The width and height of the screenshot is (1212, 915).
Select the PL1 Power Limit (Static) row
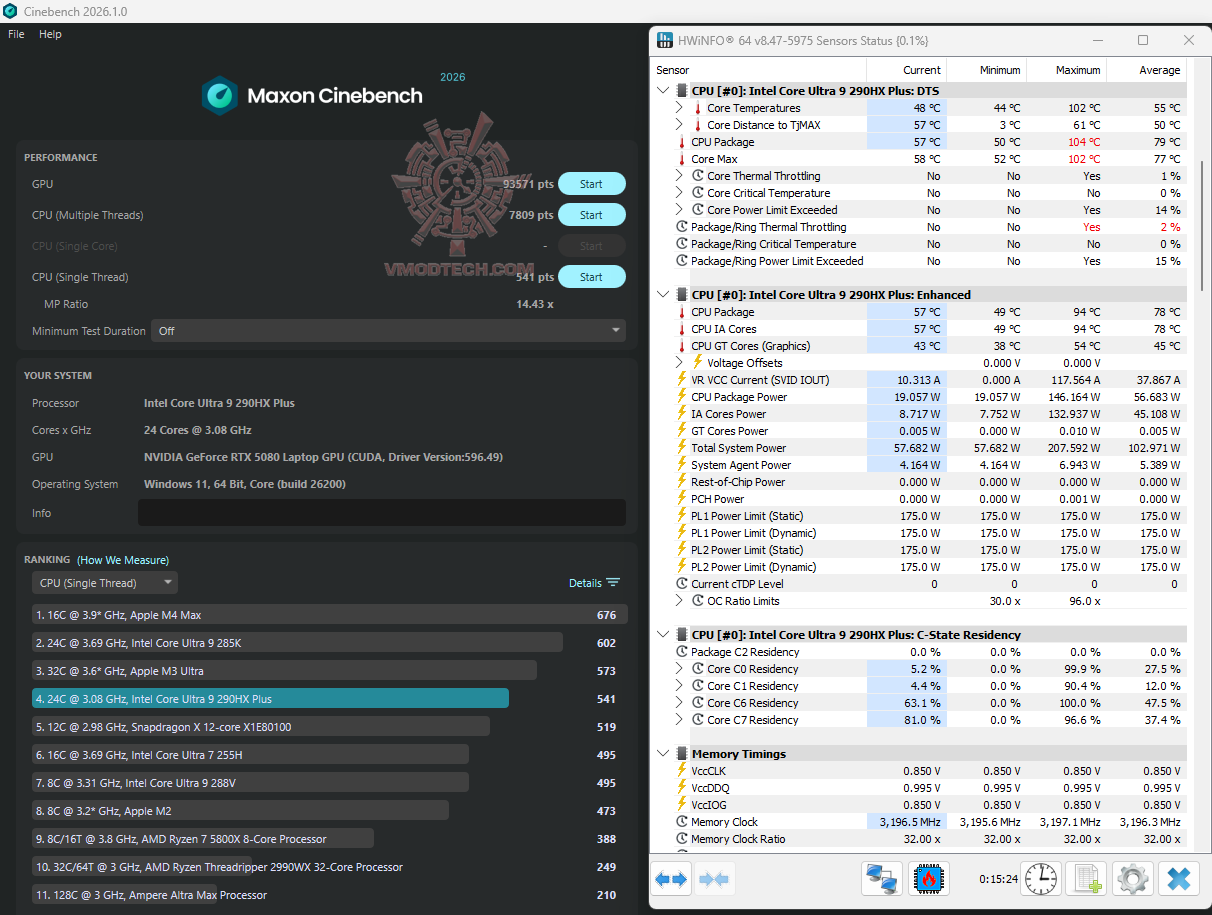[920, 516]
